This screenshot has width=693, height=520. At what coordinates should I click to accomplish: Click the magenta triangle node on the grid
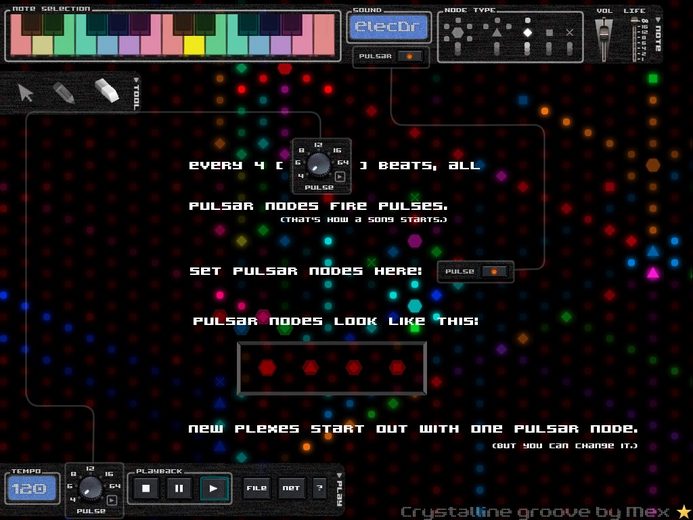click(x=653, y=273)
